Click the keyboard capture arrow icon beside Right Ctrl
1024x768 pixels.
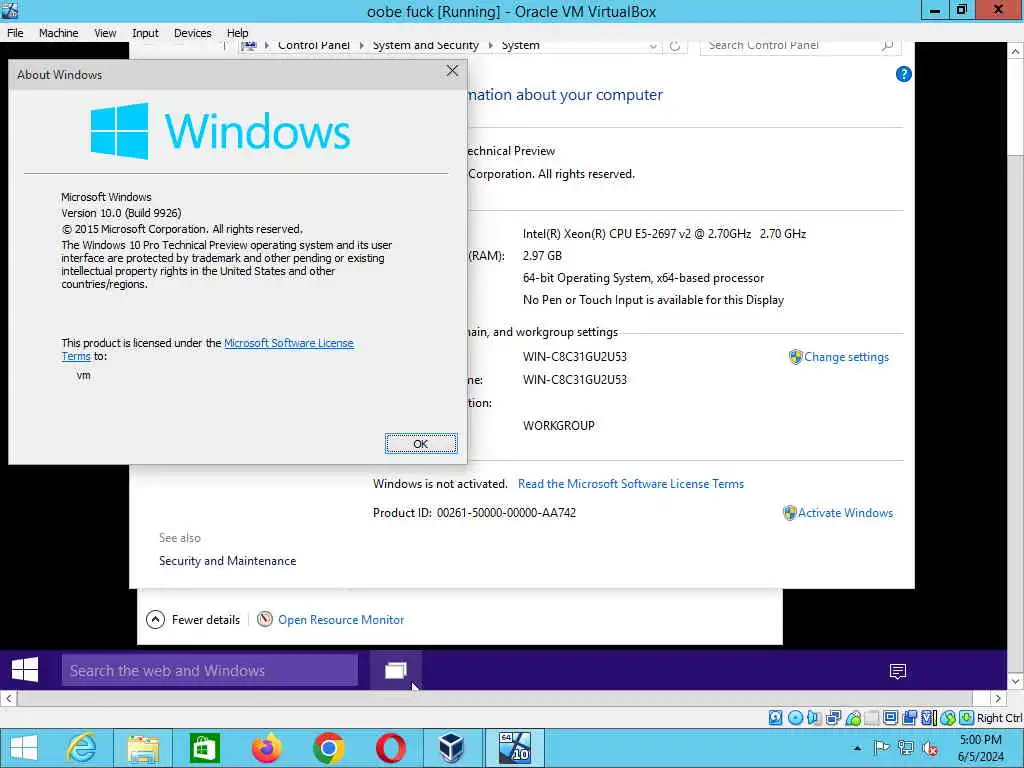967,718
